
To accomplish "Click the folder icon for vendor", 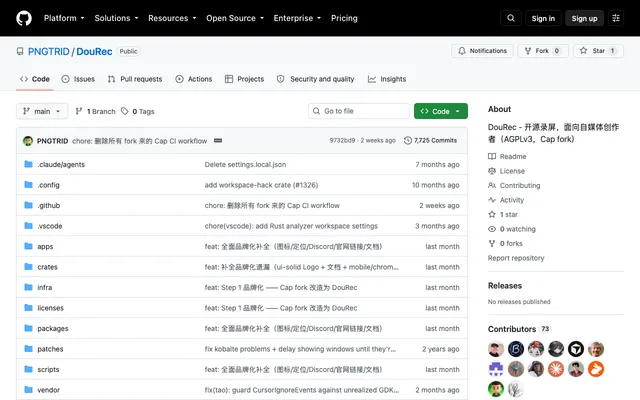I will click(x=28, y=389).
